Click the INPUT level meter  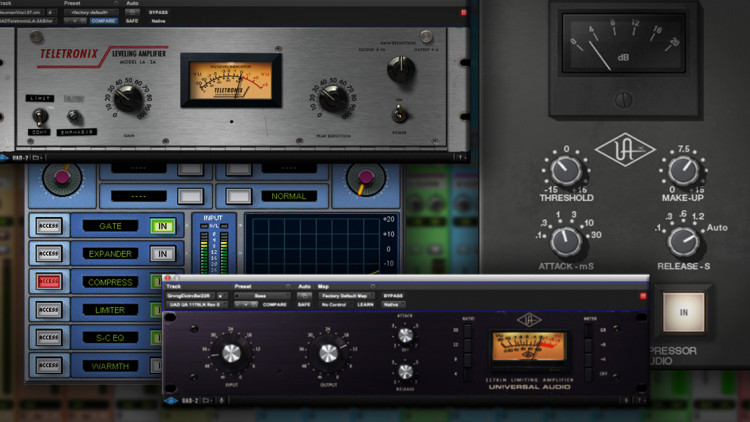click(x=213, y=246)
